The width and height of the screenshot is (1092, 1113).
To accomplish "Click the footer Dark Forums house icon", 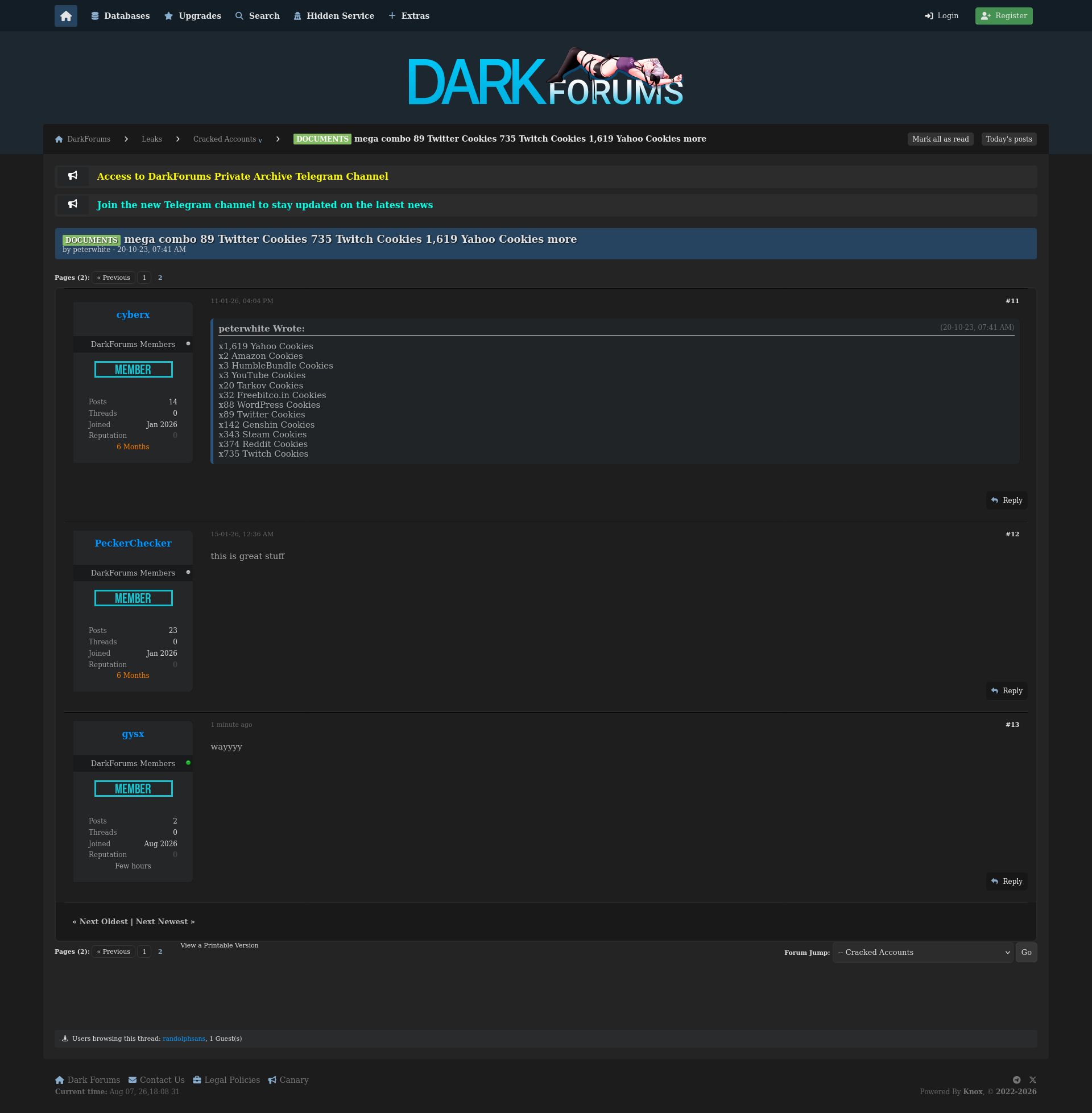I will pyautogui.click(x=60, y=1081).
